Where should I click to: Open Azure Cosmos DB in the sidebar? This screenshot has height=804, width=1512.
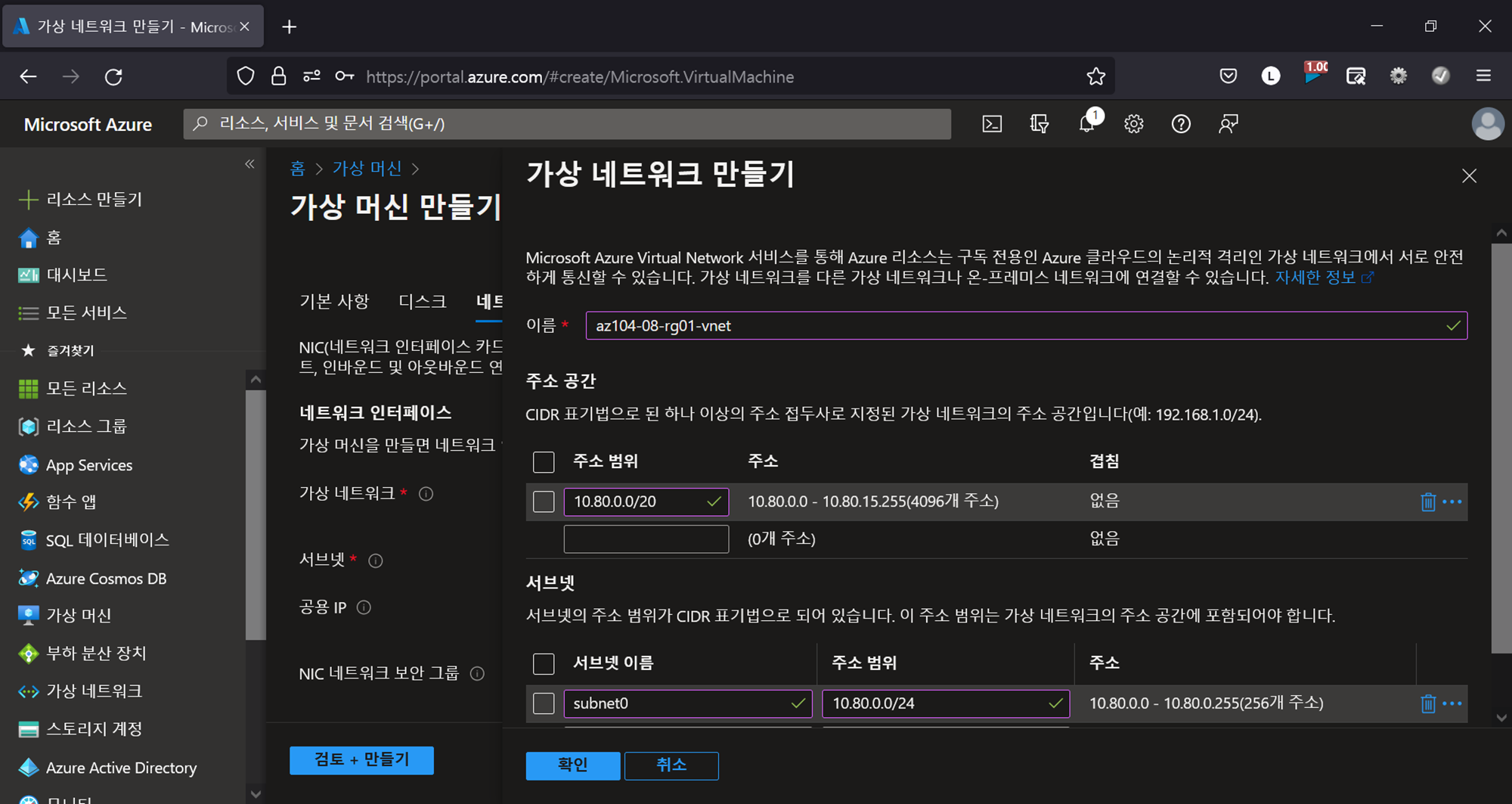pos(91,579)
